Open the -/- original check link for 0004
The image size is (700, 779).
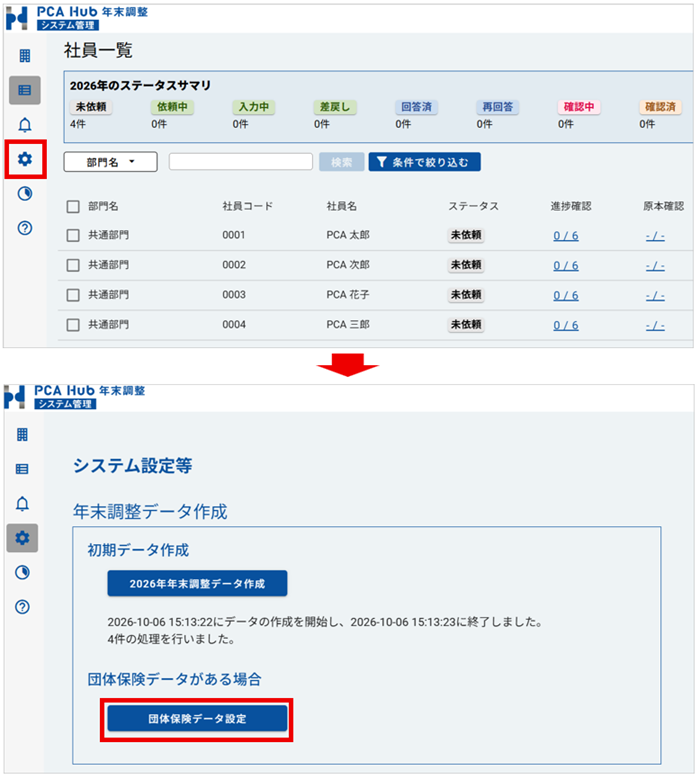tap(655, 325)
